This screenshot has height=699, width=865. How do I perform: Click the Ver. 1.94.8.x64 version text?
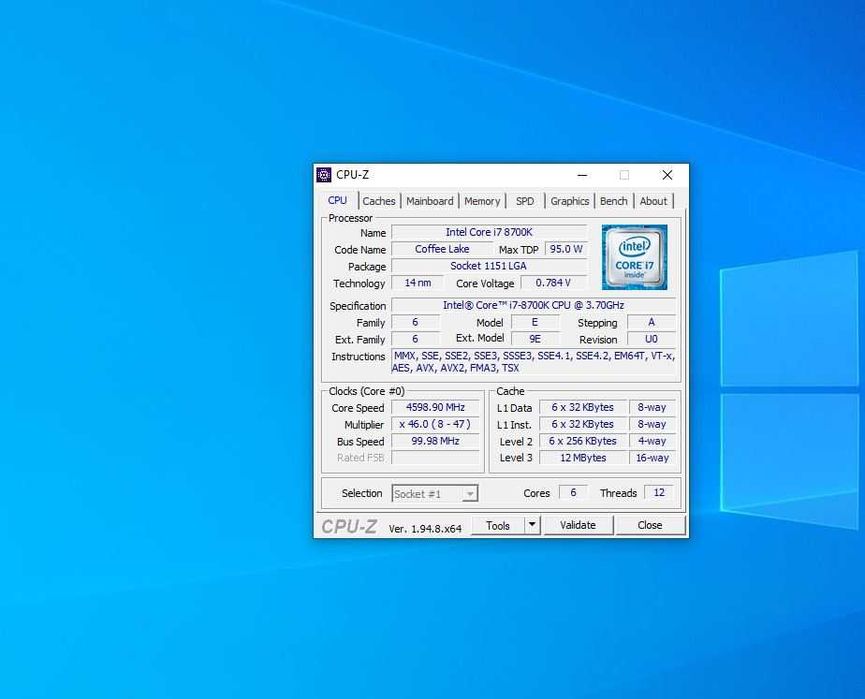(425, 529)
